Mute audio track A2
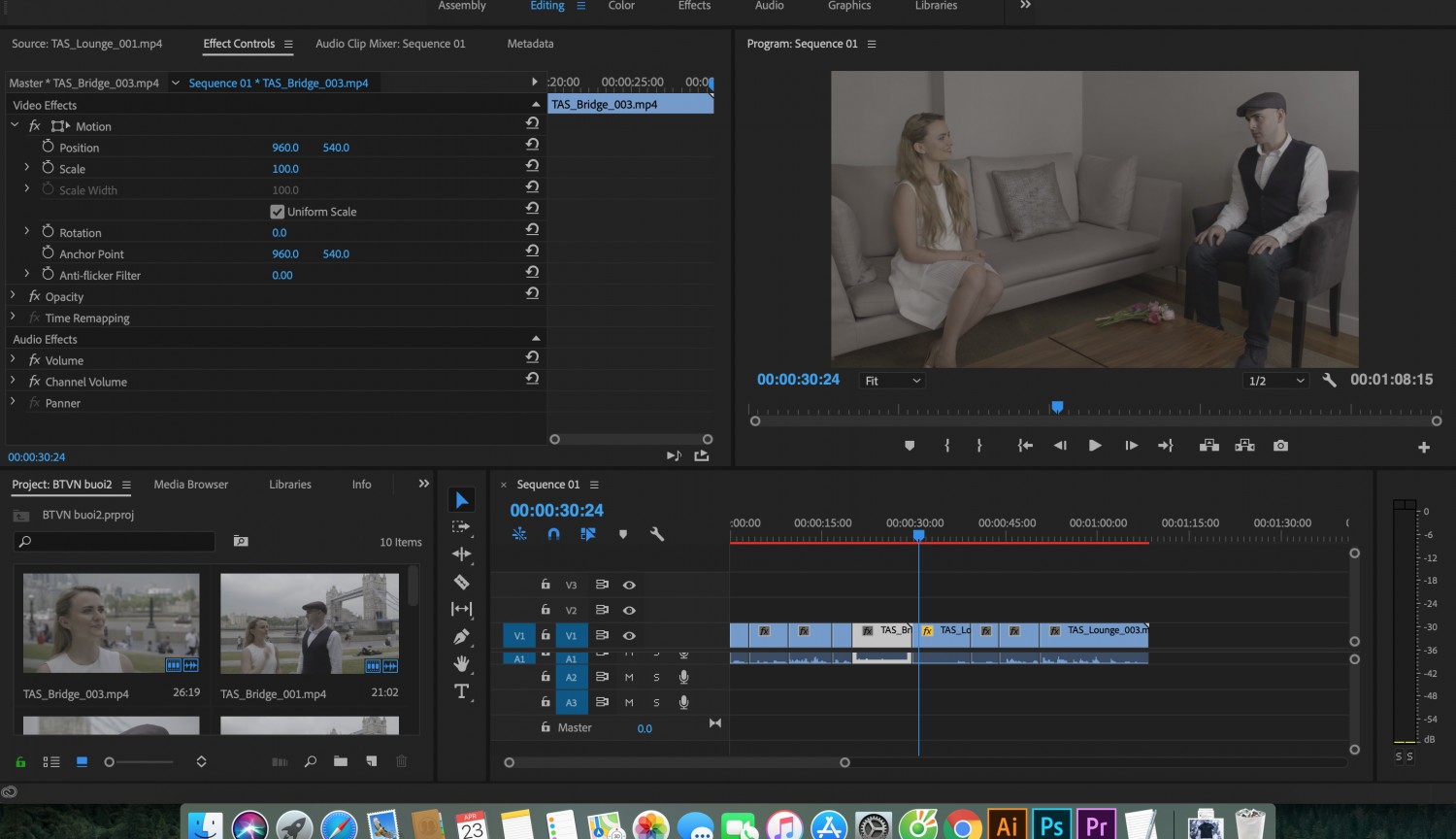 (x=629, y=677)
